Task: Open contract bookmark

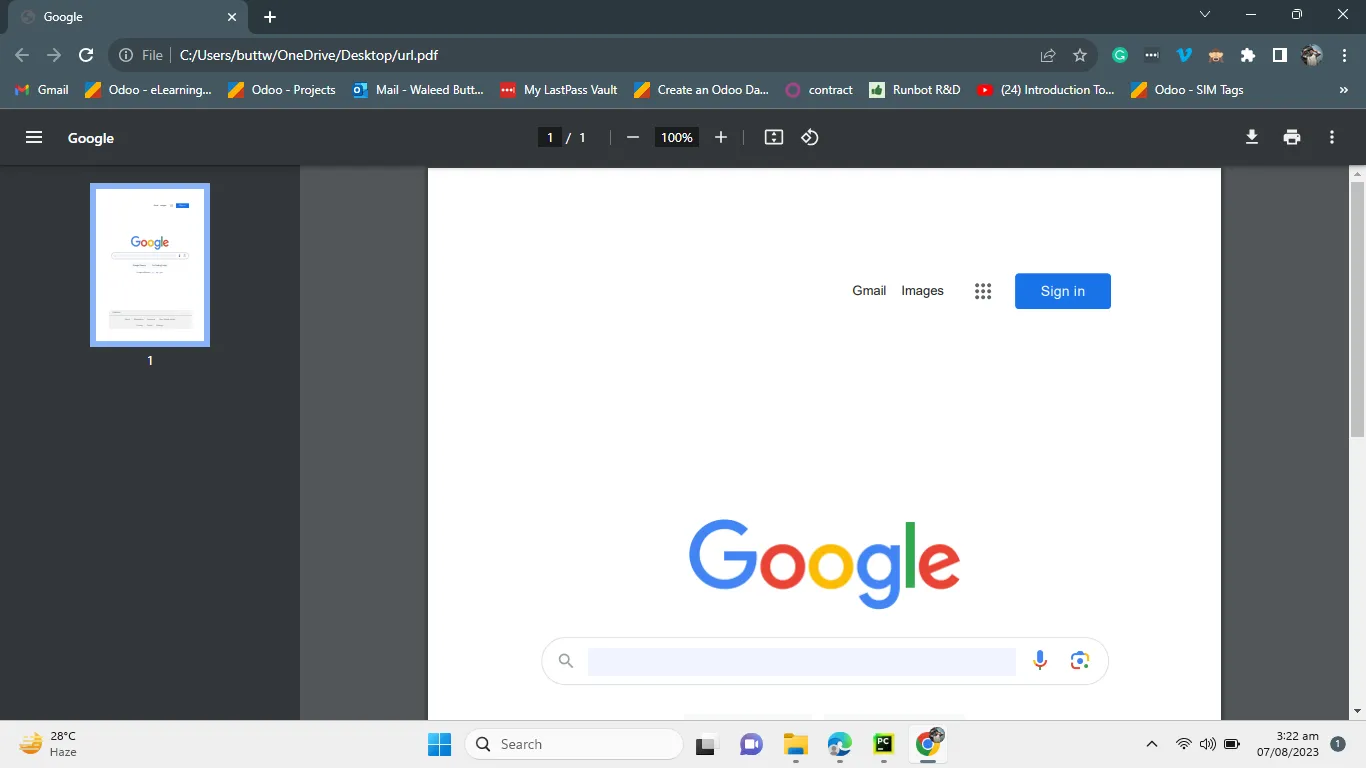Action: point(819,90)
